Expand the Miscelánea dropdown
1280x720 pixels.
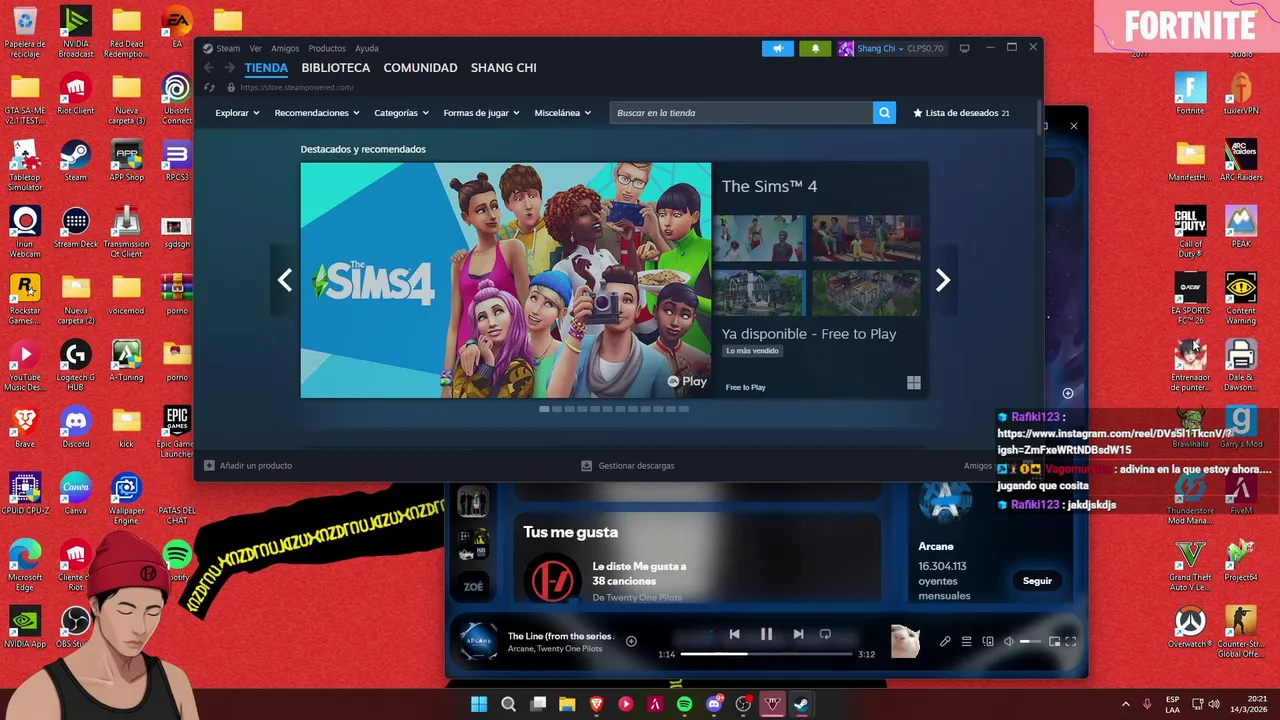[563, 113]
